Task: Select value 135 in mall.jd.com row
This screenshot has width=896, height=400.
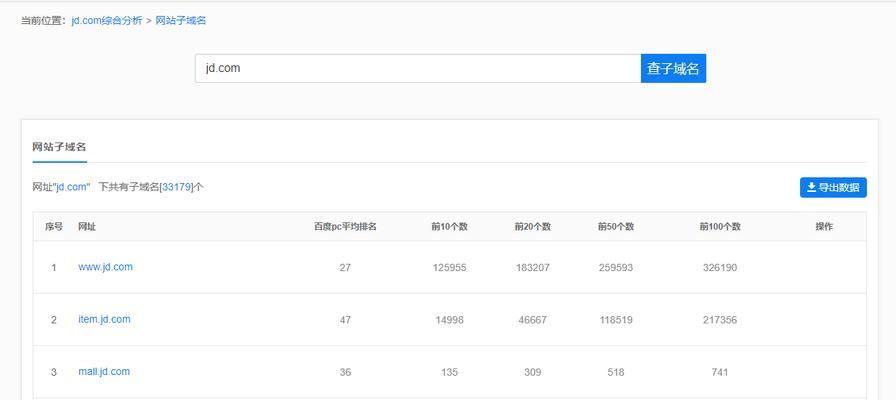Action: (450, 373)
